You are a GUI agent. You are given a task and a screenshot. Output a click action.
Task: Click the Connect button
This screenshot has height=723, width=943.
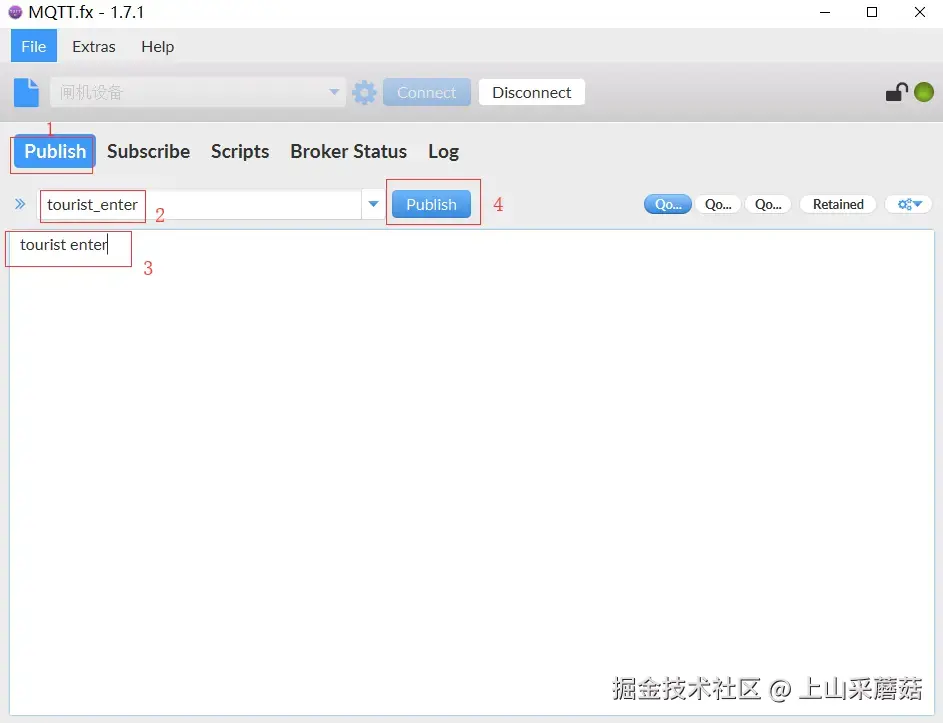pos(427,93)
